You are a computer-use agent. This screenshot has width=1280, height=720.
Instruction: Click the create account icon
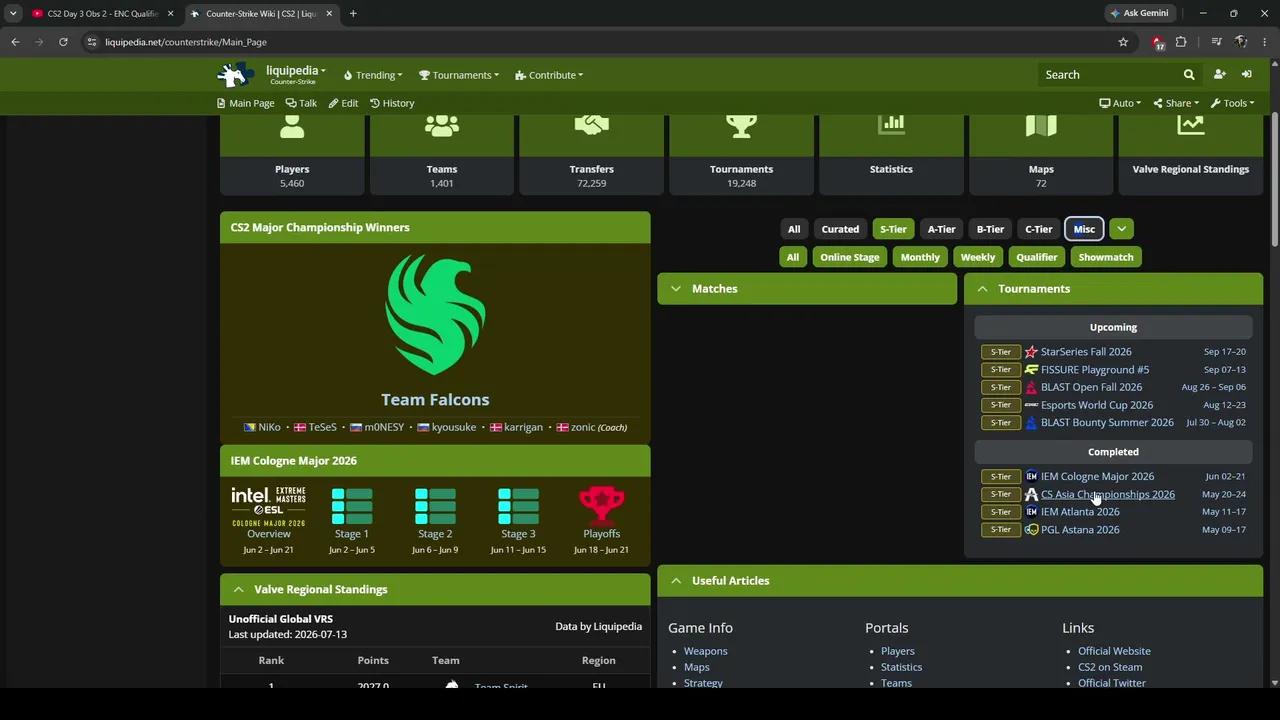pos(1219,75)
